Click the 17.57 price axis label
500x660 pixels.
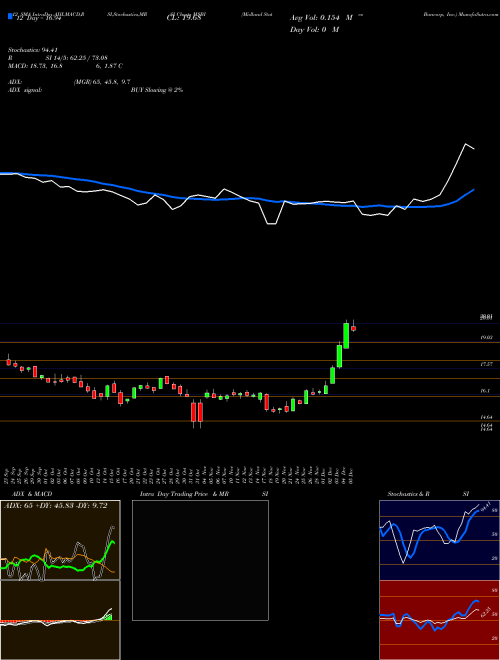click(486, 364)
